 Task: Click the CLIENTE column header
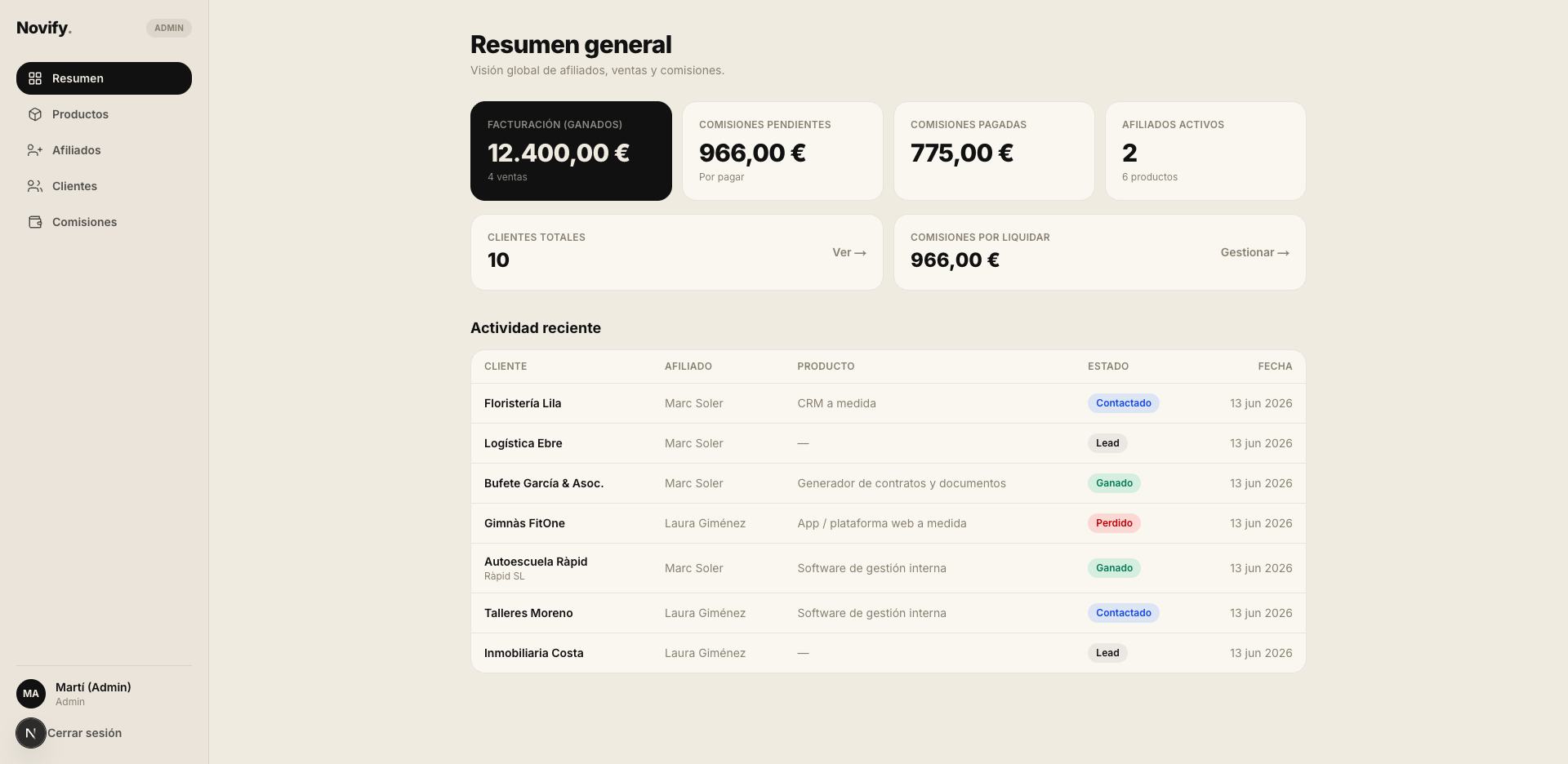coord(506,366)
